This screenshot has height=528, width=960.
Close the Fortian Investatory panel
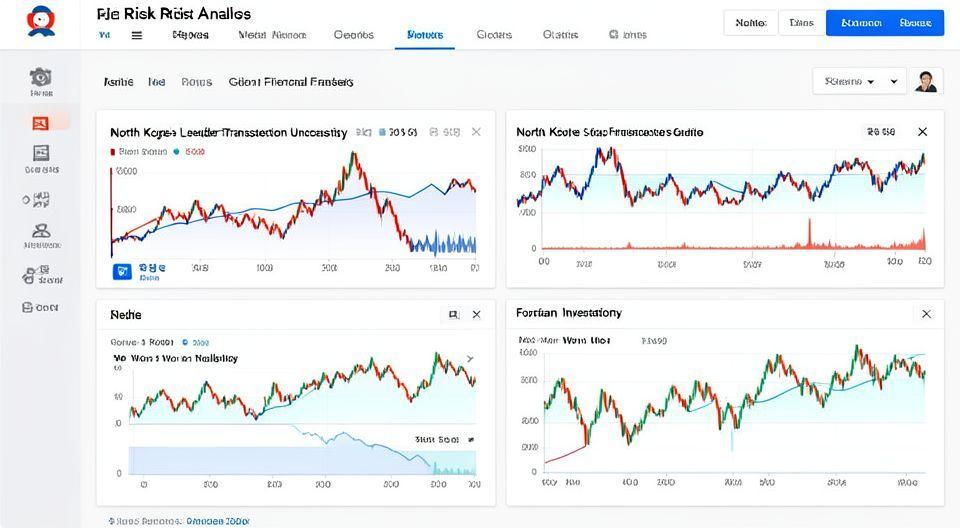pos(926,314)
